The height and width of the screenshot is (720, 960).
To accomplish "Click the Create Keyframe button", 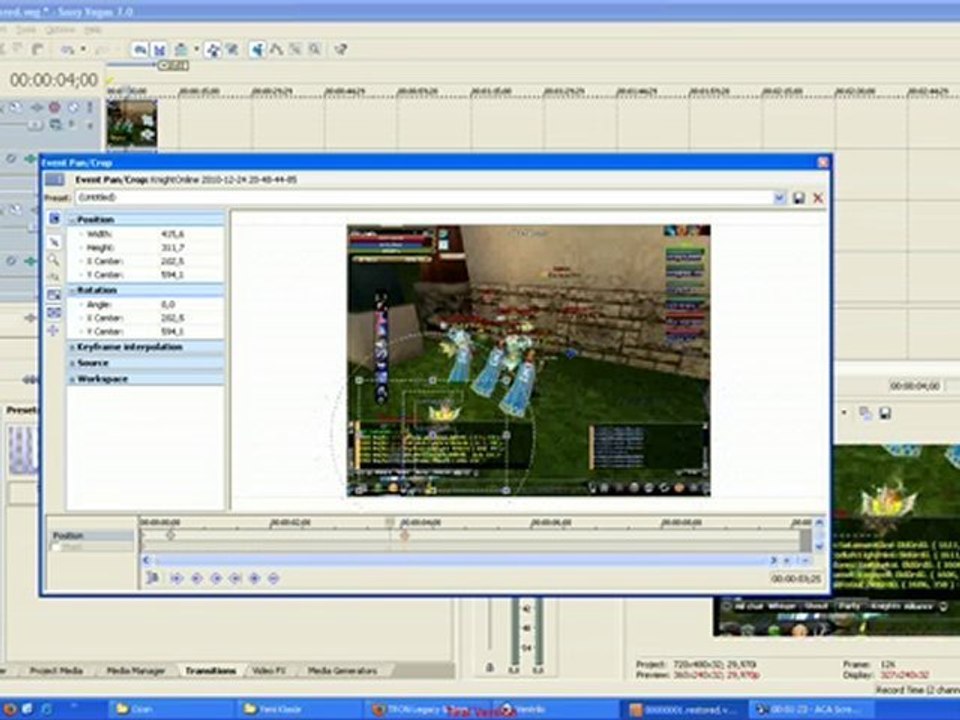I will pyautogui.click(x=255, y=577).
